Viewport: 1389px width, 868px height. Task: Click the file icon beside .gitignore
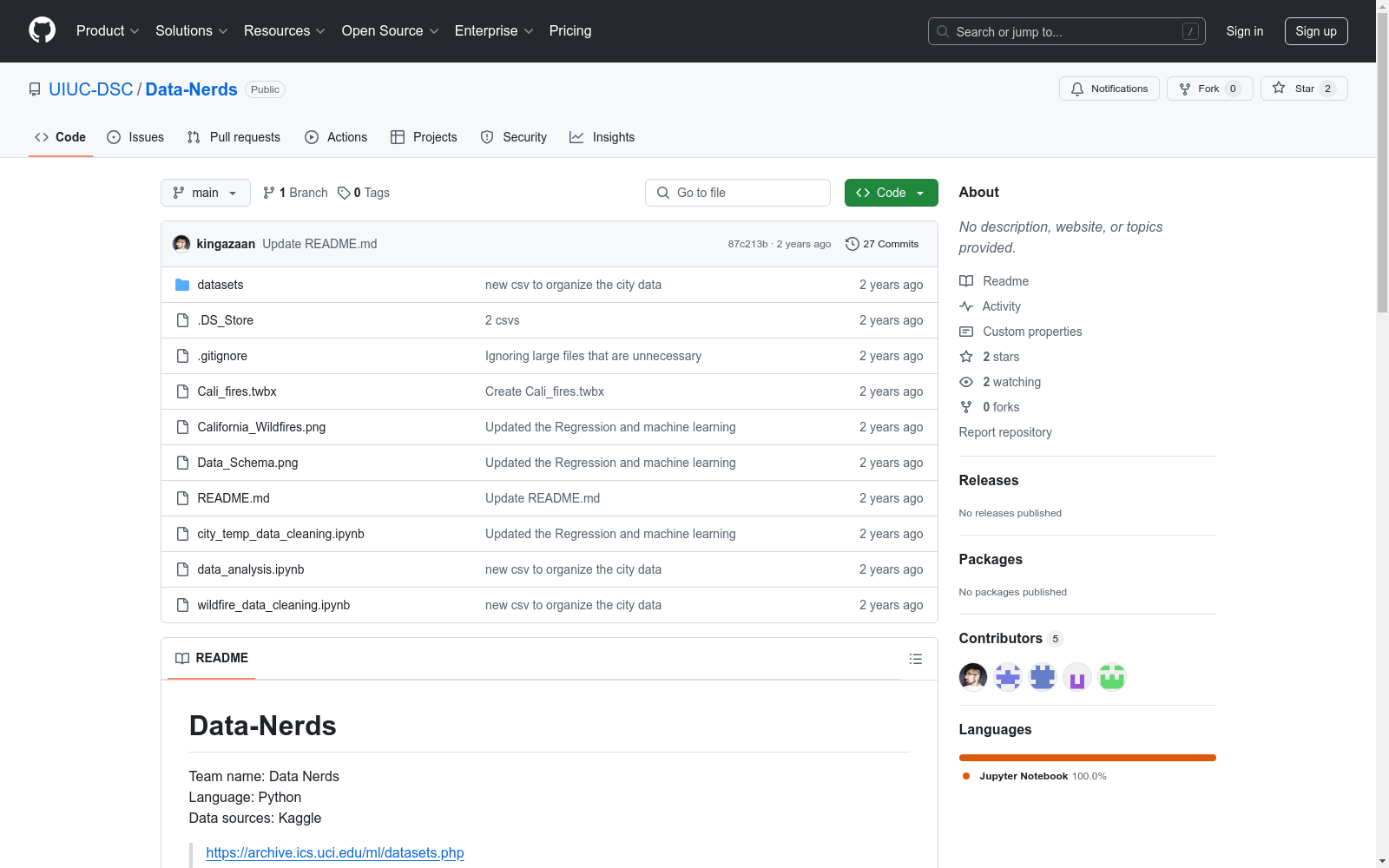182,356
